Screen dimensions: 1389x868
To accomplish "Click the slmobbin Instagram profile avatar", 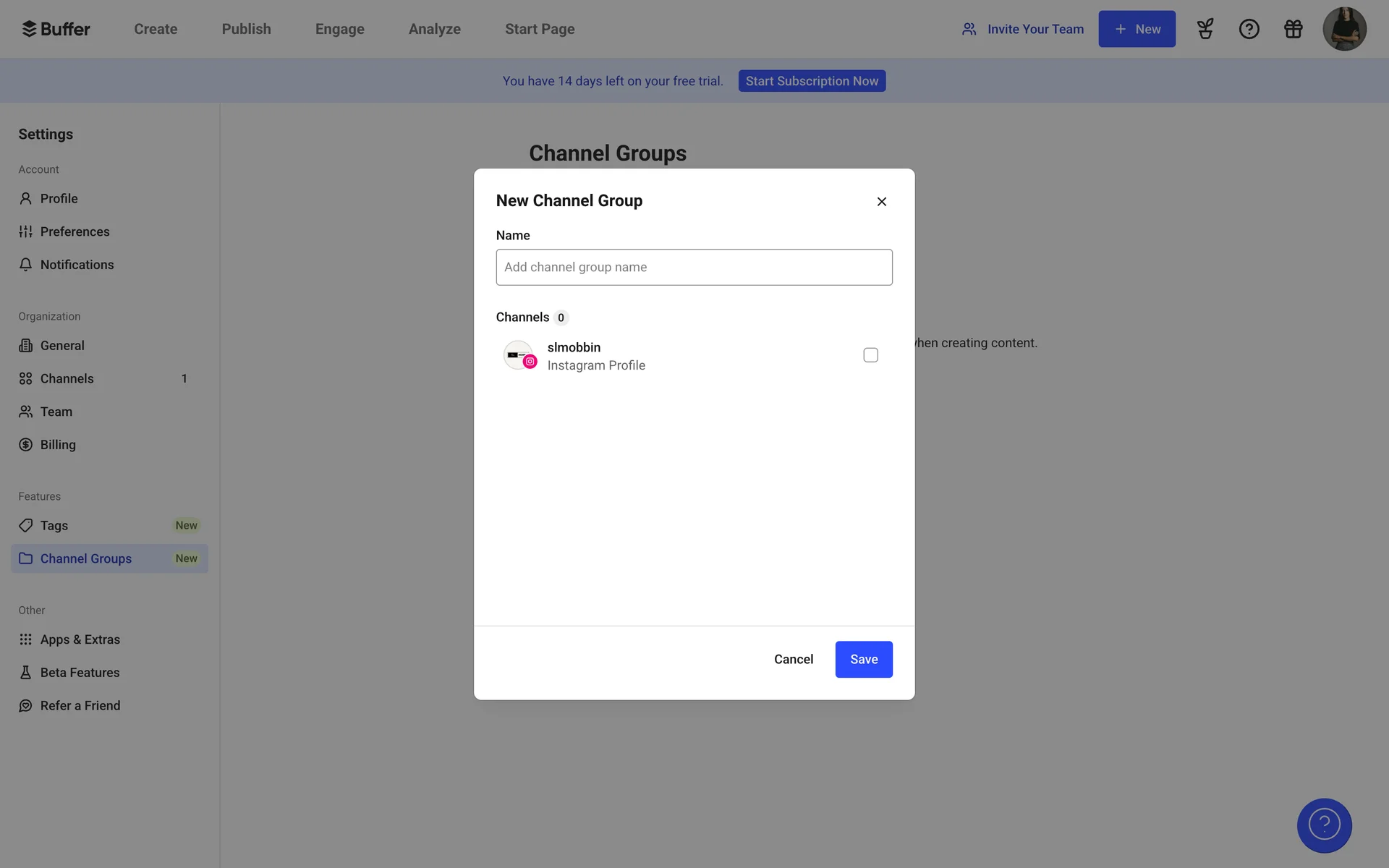I will click(x=519, y=355).
